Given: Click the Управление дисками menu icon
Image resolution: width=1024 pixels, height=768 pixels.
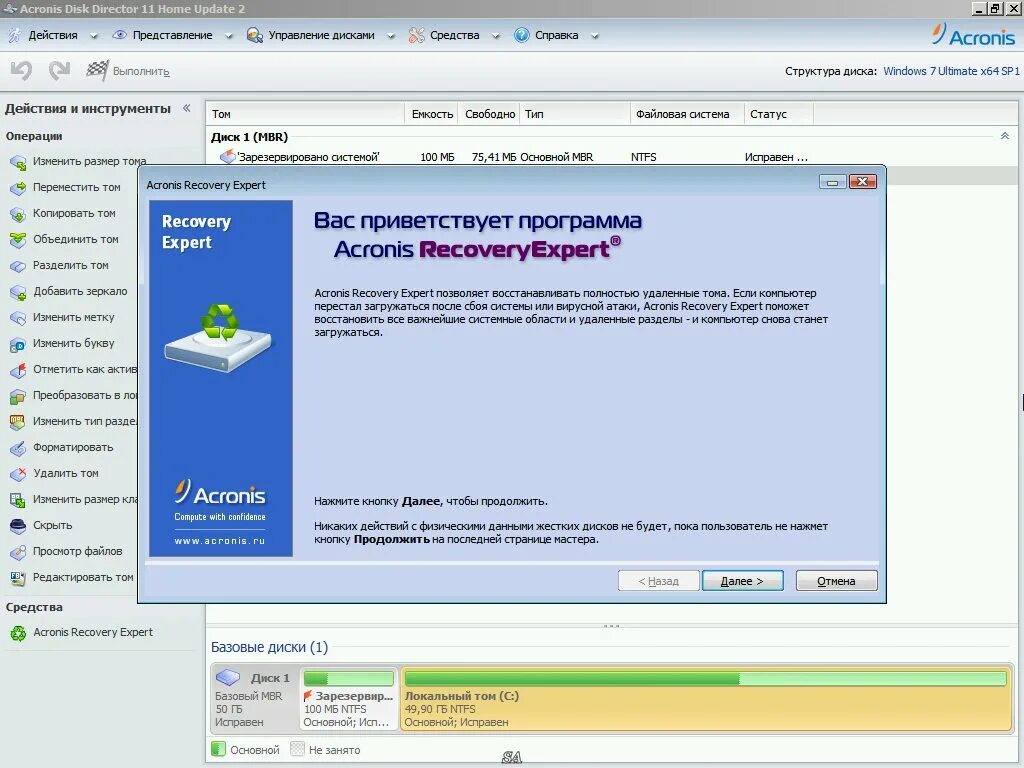Looking at the screenshot, I should [x=255, y=35].
